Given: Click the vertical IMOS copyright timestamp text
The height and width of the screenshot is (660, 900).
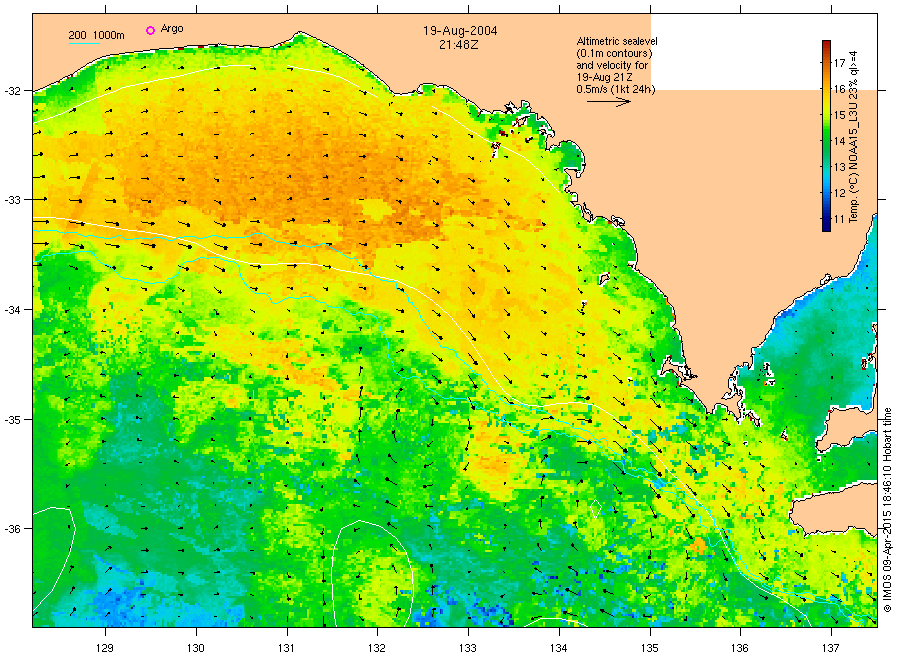Looking at the screenshot, I should pos(887,510).
